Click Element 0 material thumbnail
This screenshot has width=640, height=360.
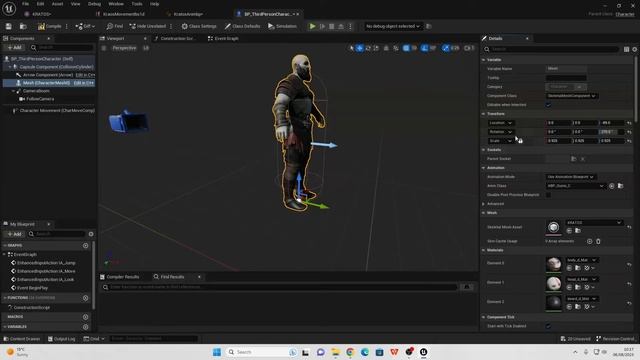(553, 264)
